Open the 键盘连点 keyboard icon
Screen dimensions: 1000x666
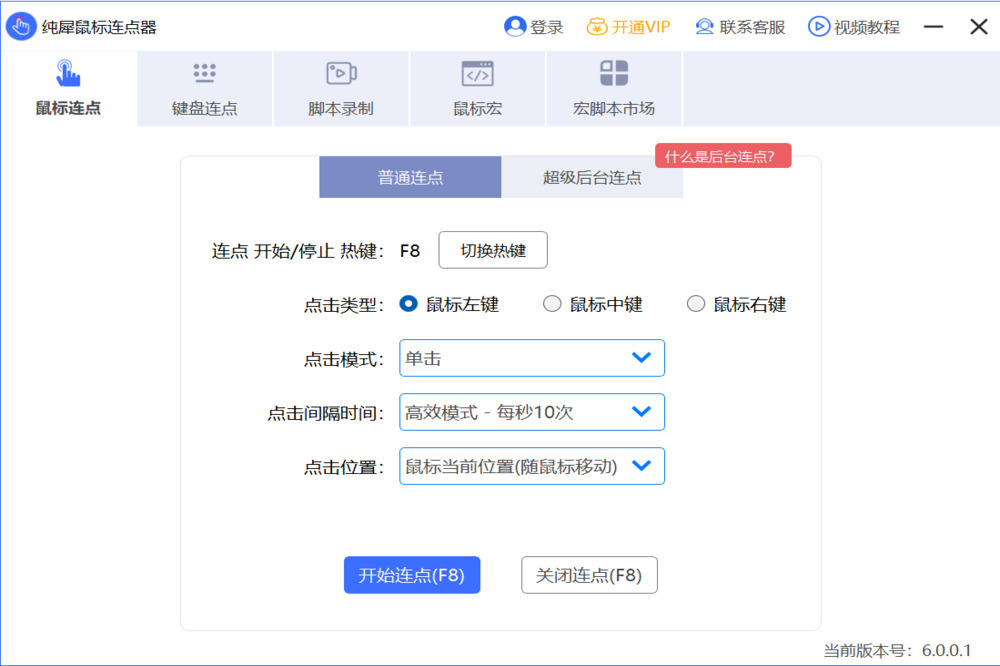[x=205, y=73]
